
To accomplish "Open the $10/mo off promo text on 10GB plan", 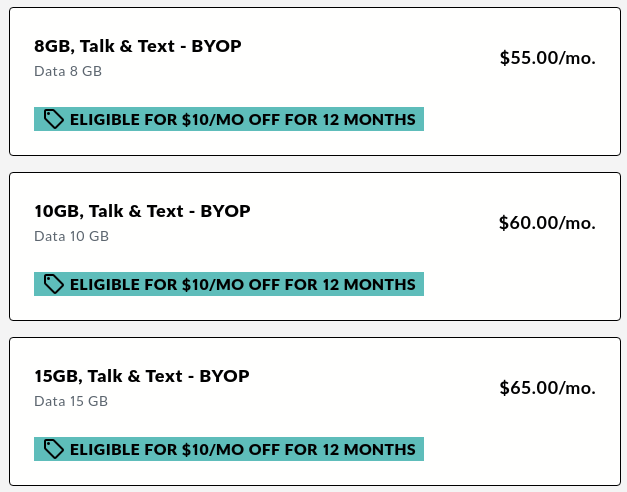I will 242,285.
